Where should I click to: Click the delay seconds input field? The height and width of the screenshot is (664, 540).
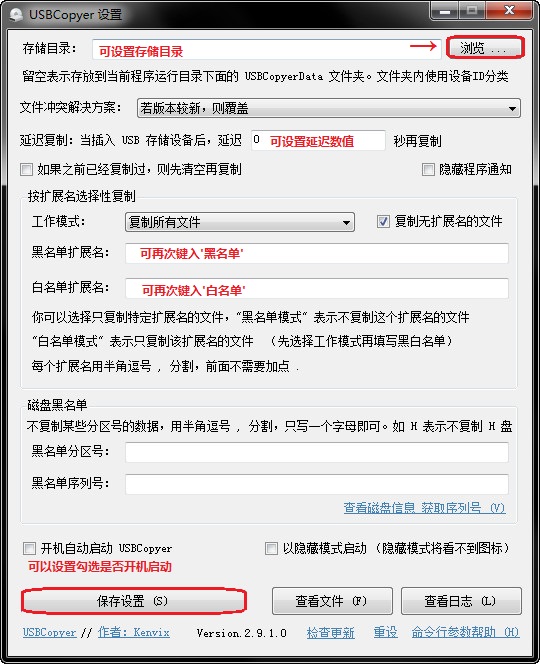click(x=318, y=141)
